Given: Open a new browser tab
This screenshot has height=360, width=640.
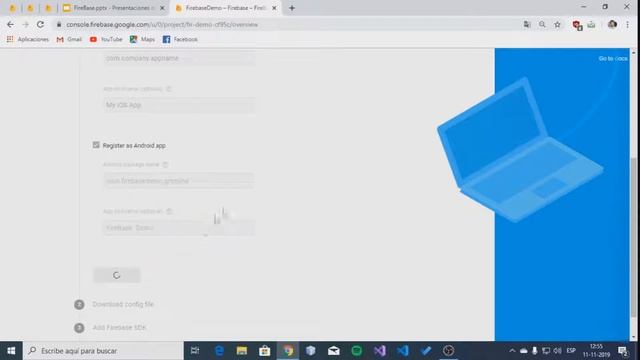Looking at the screenshot, I should [x=292, y=8].
